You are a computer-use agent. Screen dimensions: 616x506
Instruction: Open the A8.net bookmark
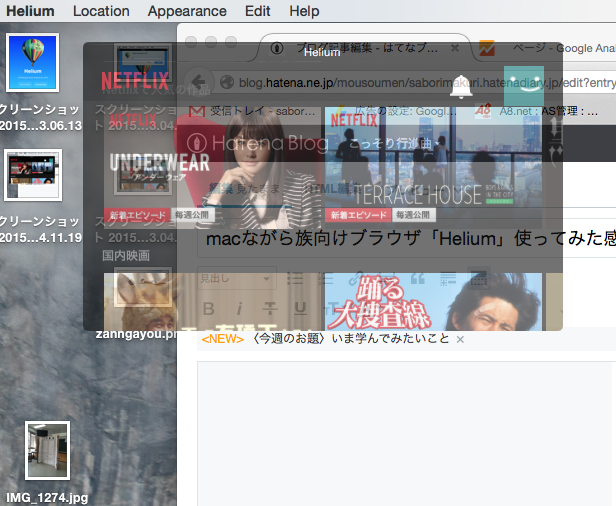point(536,112)
